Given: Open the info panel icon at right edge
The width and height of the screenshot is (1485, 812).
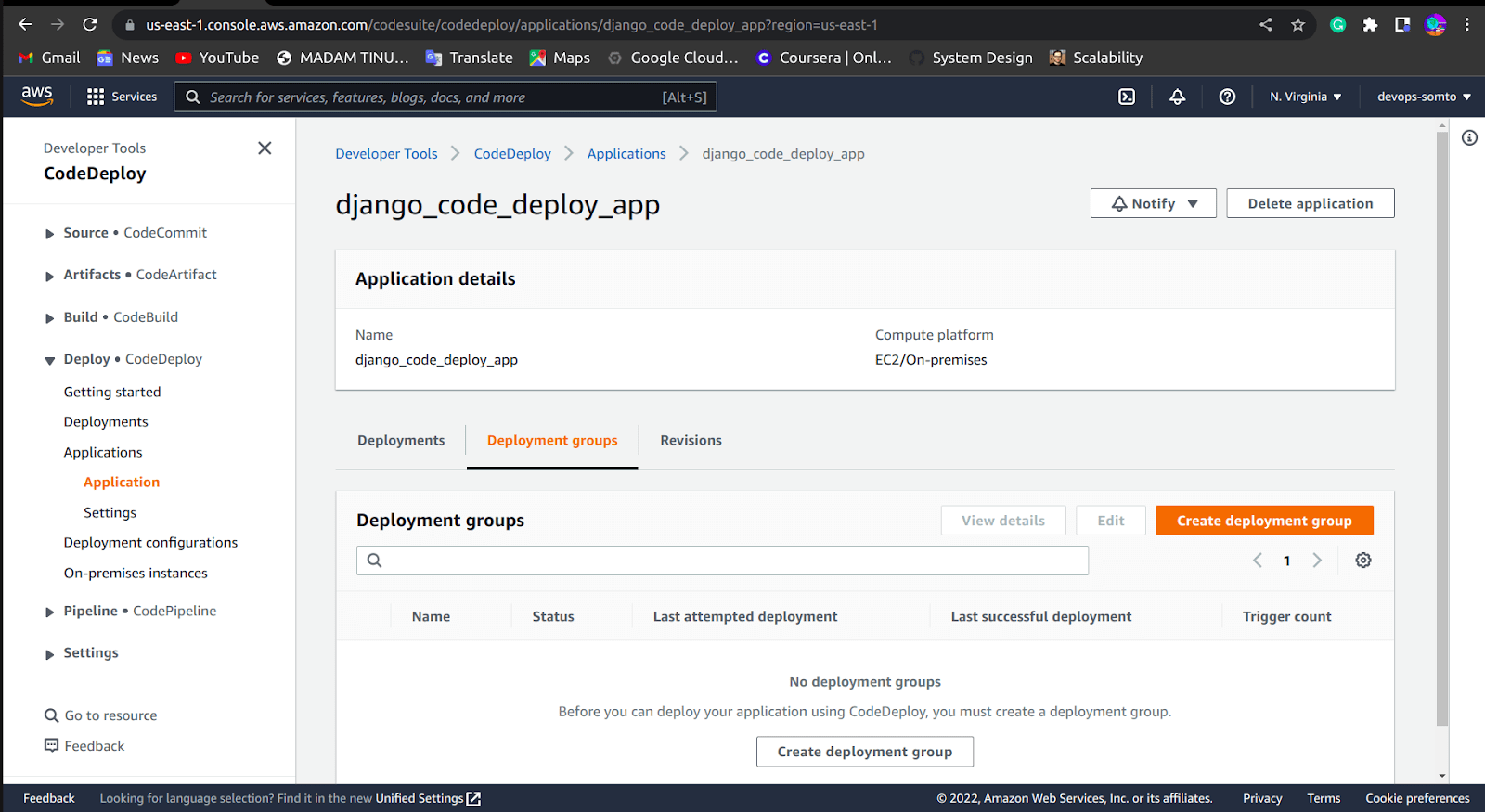Looking at the screenshot, I should 1469,138.
